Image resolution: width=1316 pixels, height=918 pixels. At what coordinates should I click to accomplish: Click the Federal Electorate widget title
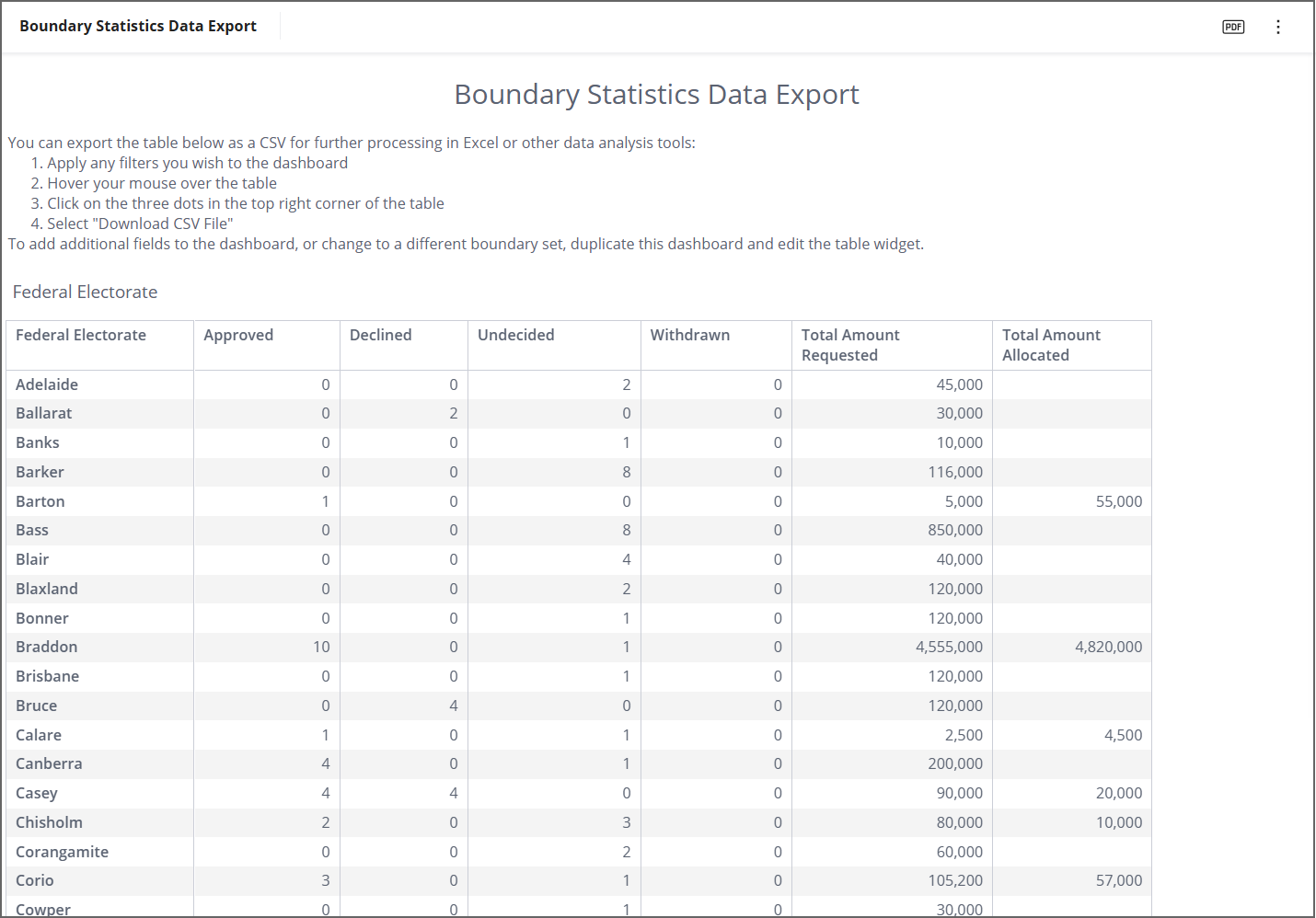(85, 292)
